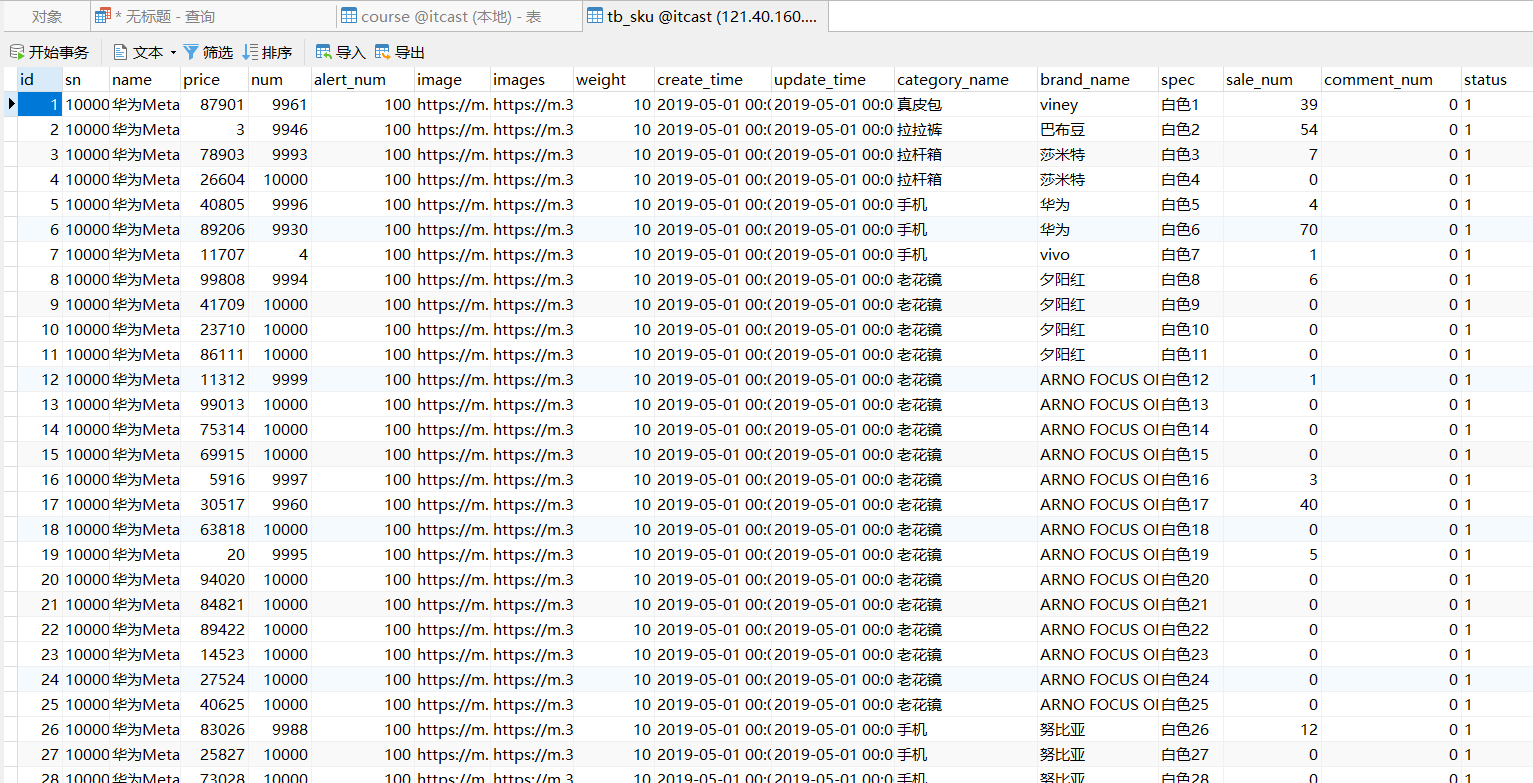The image size is (1533, 783).
Task: Select the price cell 78903
Action: pyautogui.click(x=215, y=154)
